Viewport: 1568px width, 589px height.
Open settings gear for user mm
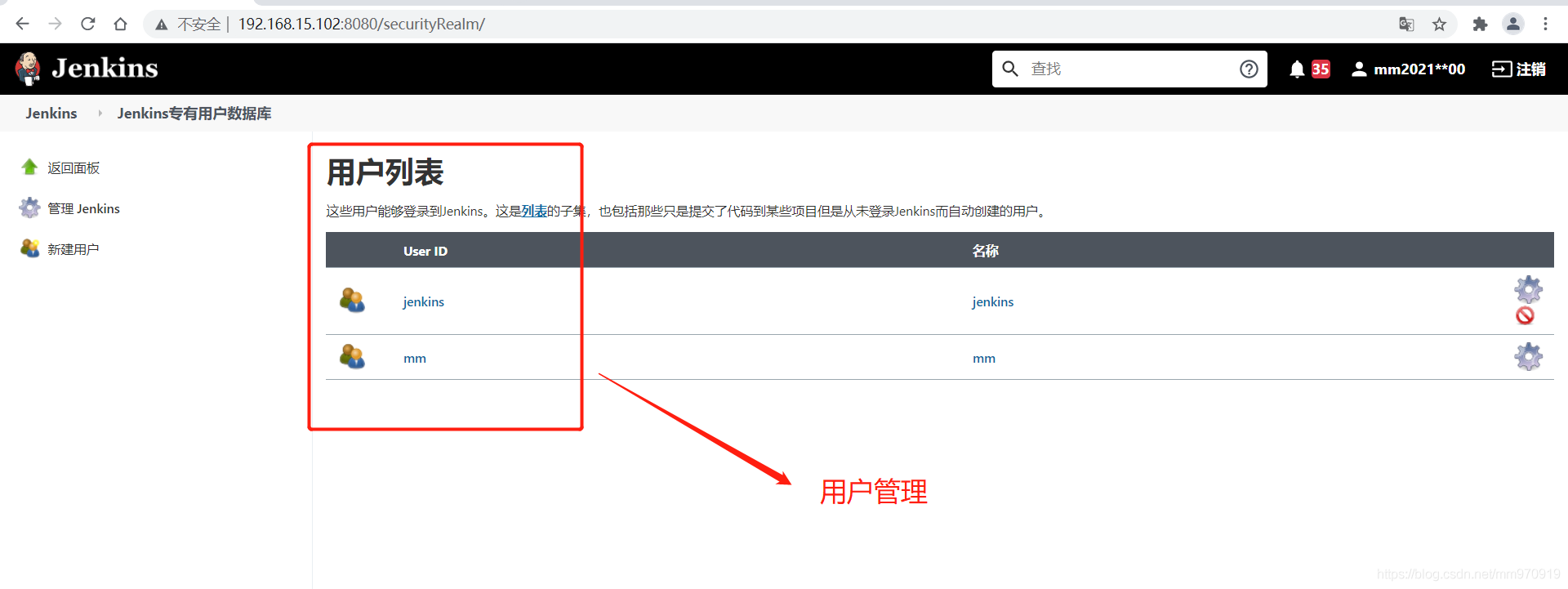[1529, 356]
